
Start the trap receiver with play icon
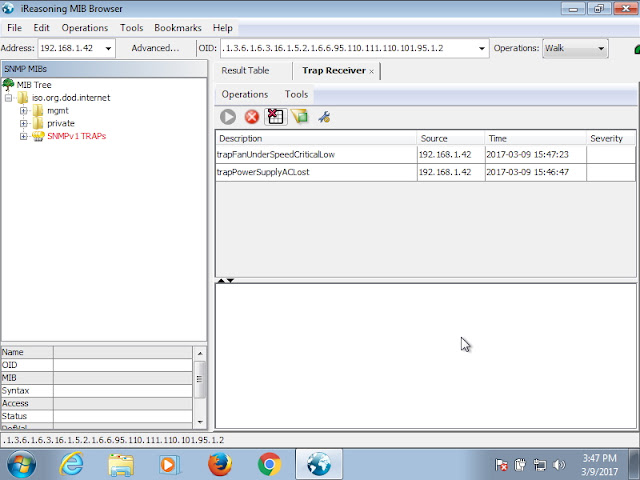(228, 117)
